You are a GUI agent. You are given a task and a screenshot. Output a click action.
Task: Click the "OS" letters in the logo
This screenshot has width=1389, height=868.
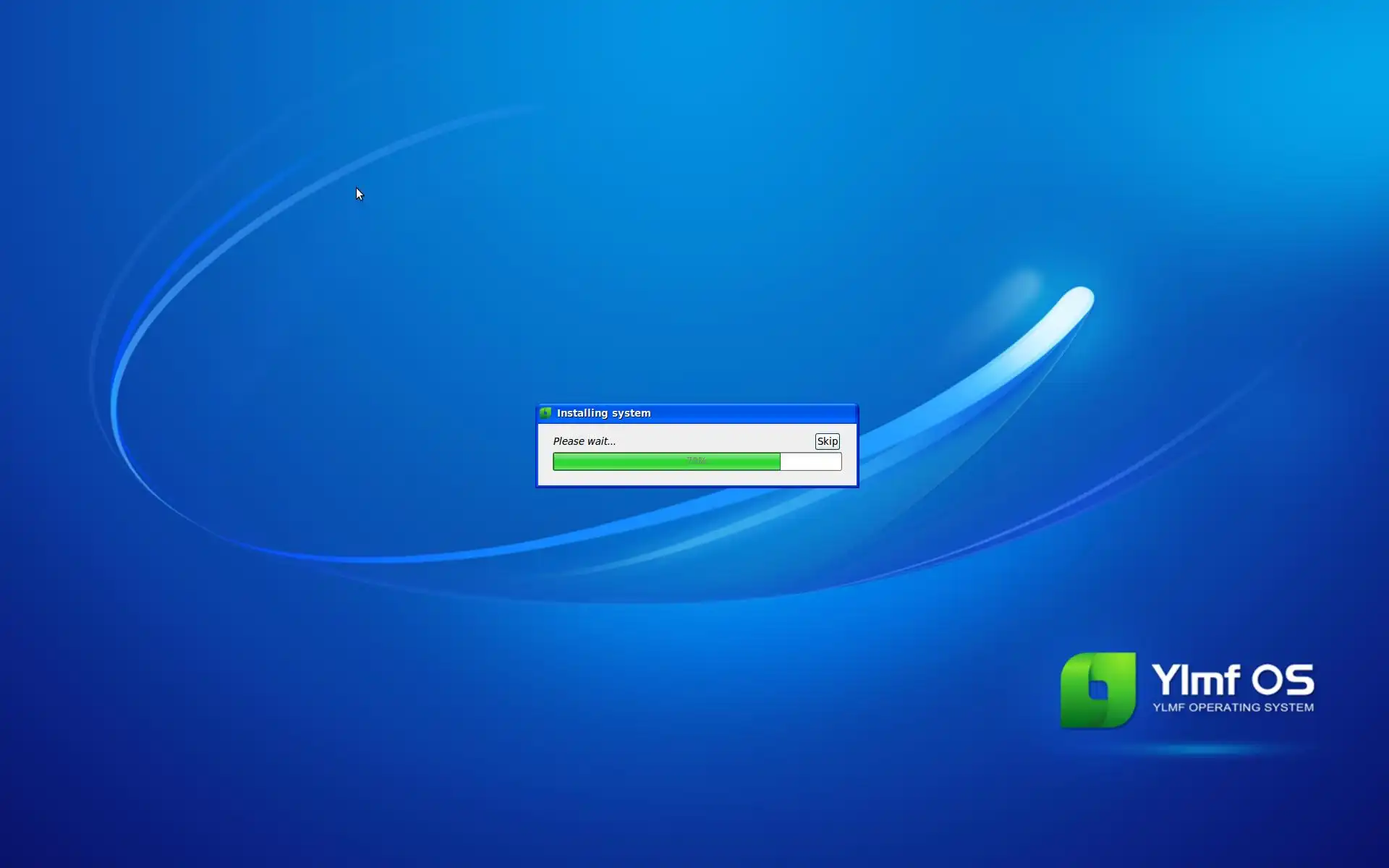coord(1283,680)
